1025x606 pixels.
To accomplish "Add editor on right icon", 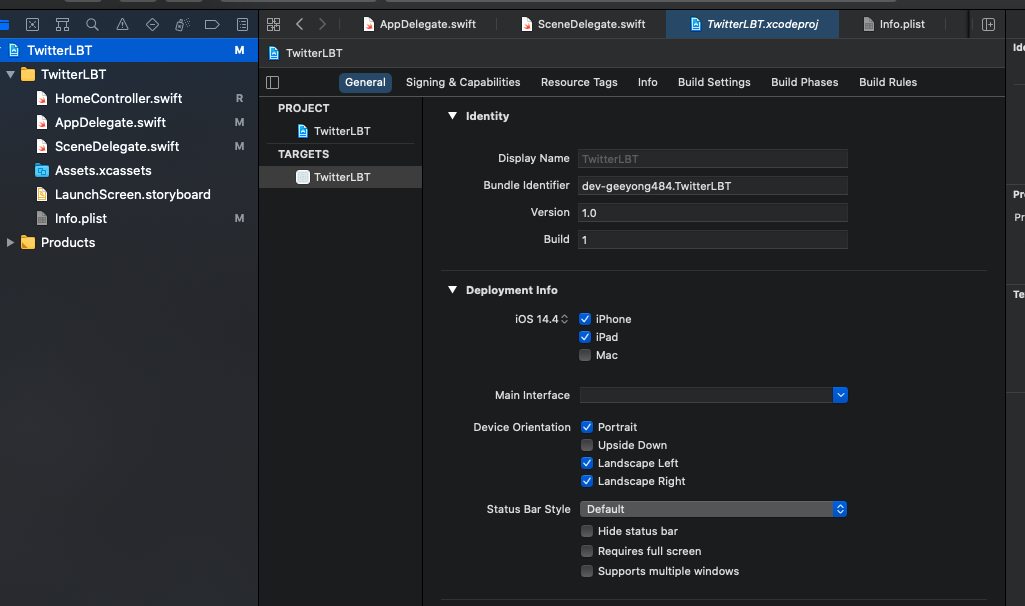I will pyautogui.click(x=988, y=24).
